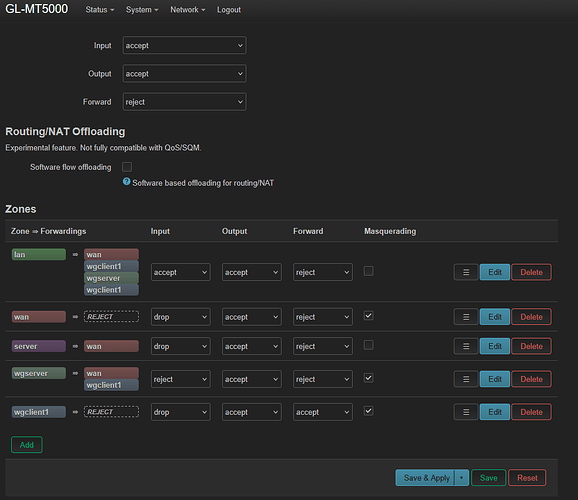Click the drag handle icon for server zone

[466, 346]
